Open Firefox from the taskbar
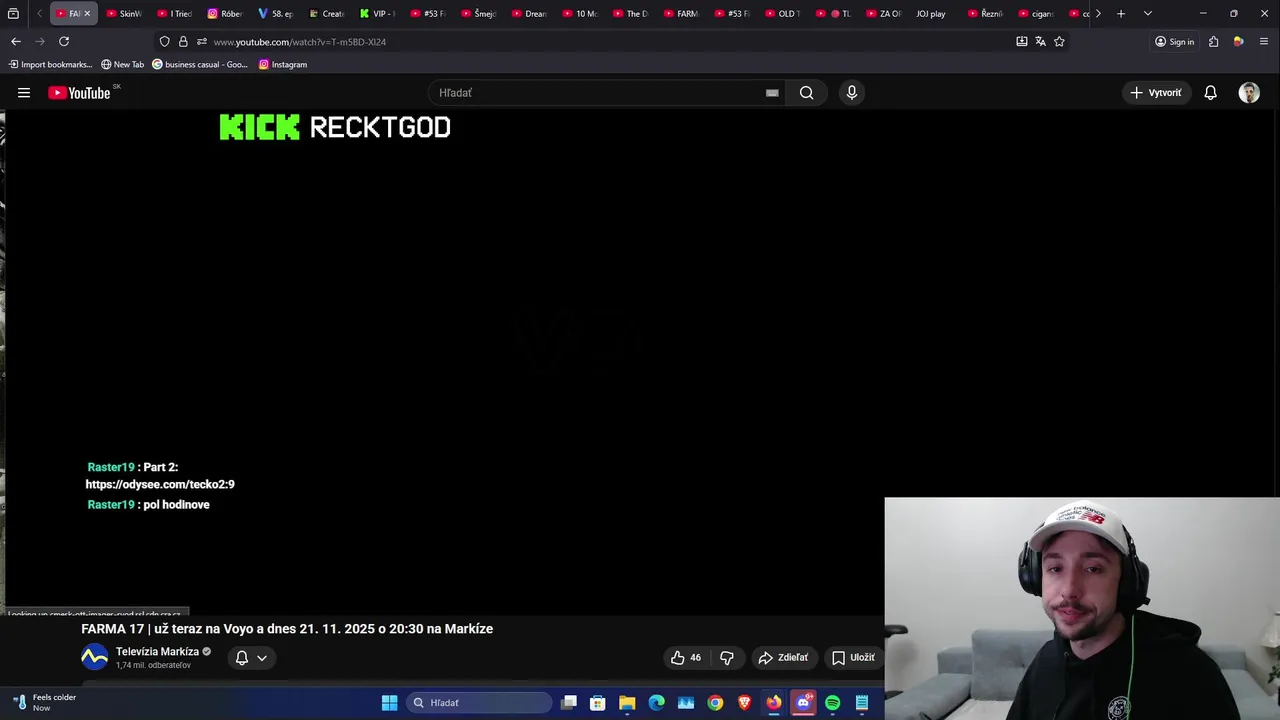Image resolution: width=1280 pixels, height=720 pixels. click(x=774, y=703)
